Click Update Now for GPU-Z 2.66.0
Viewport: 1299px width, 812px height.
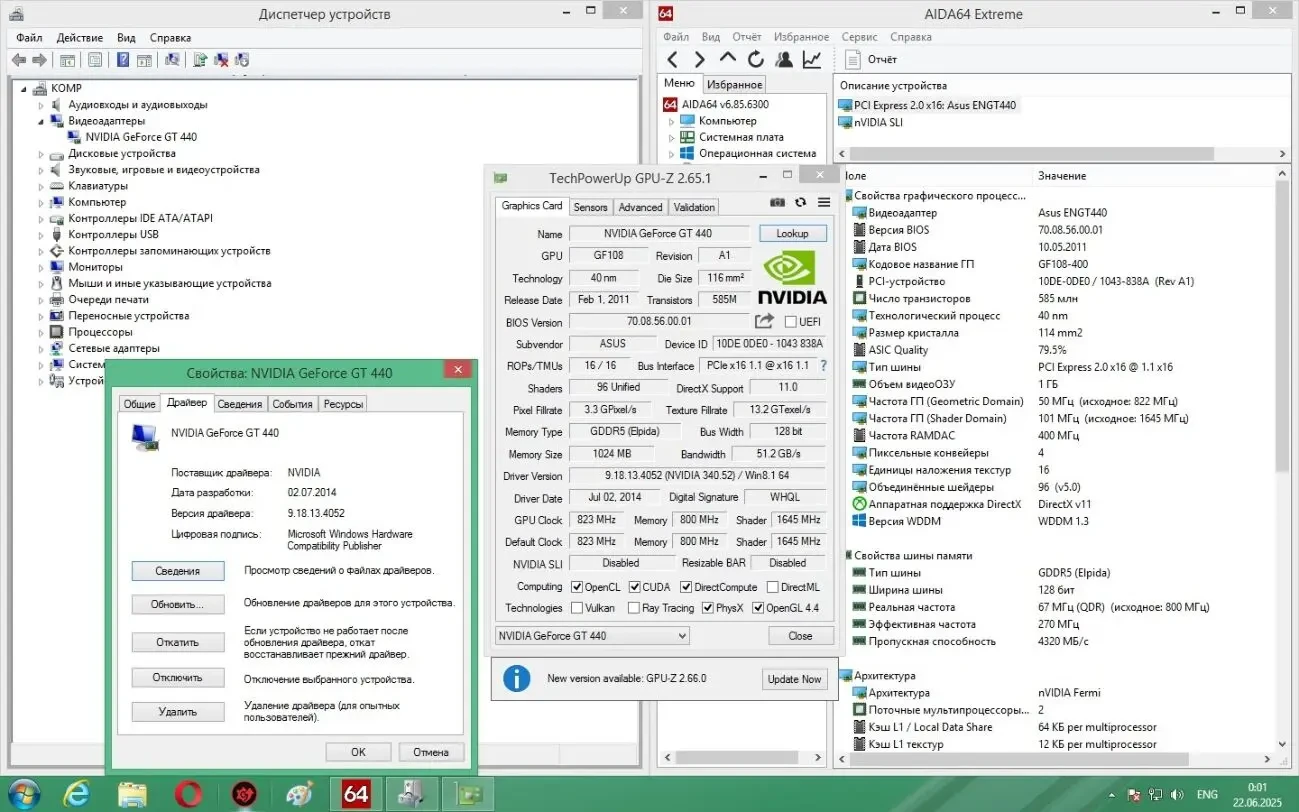[794, 679]
